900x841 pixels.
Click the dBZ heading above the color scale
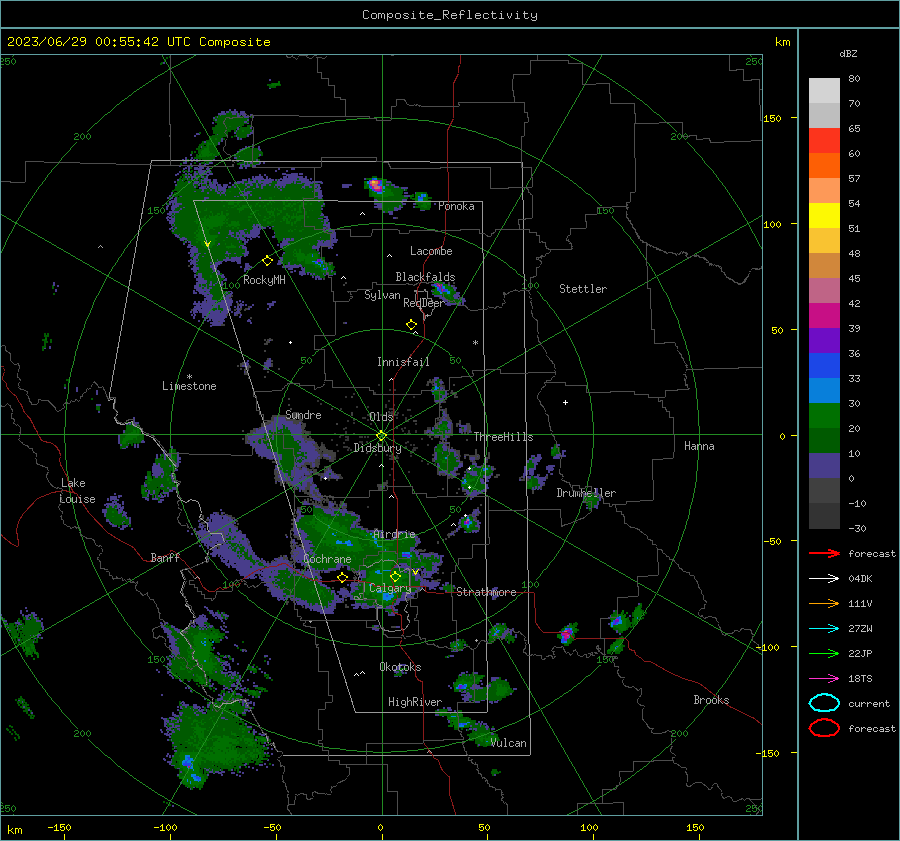pos(848,53)
